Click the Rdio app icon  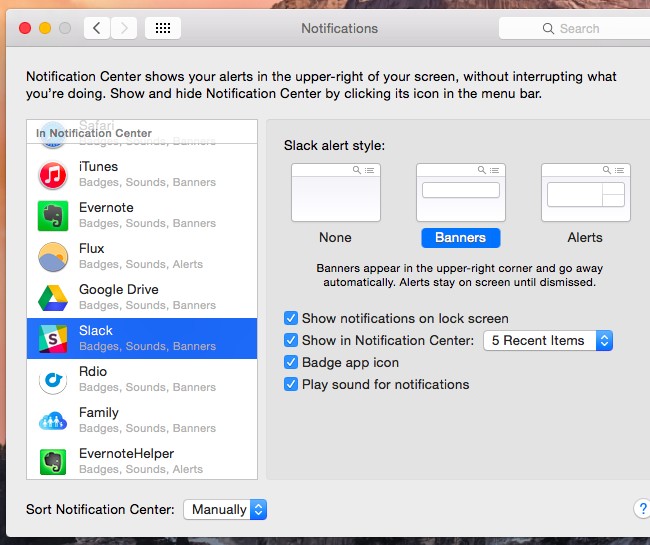[x=53, y=380]
